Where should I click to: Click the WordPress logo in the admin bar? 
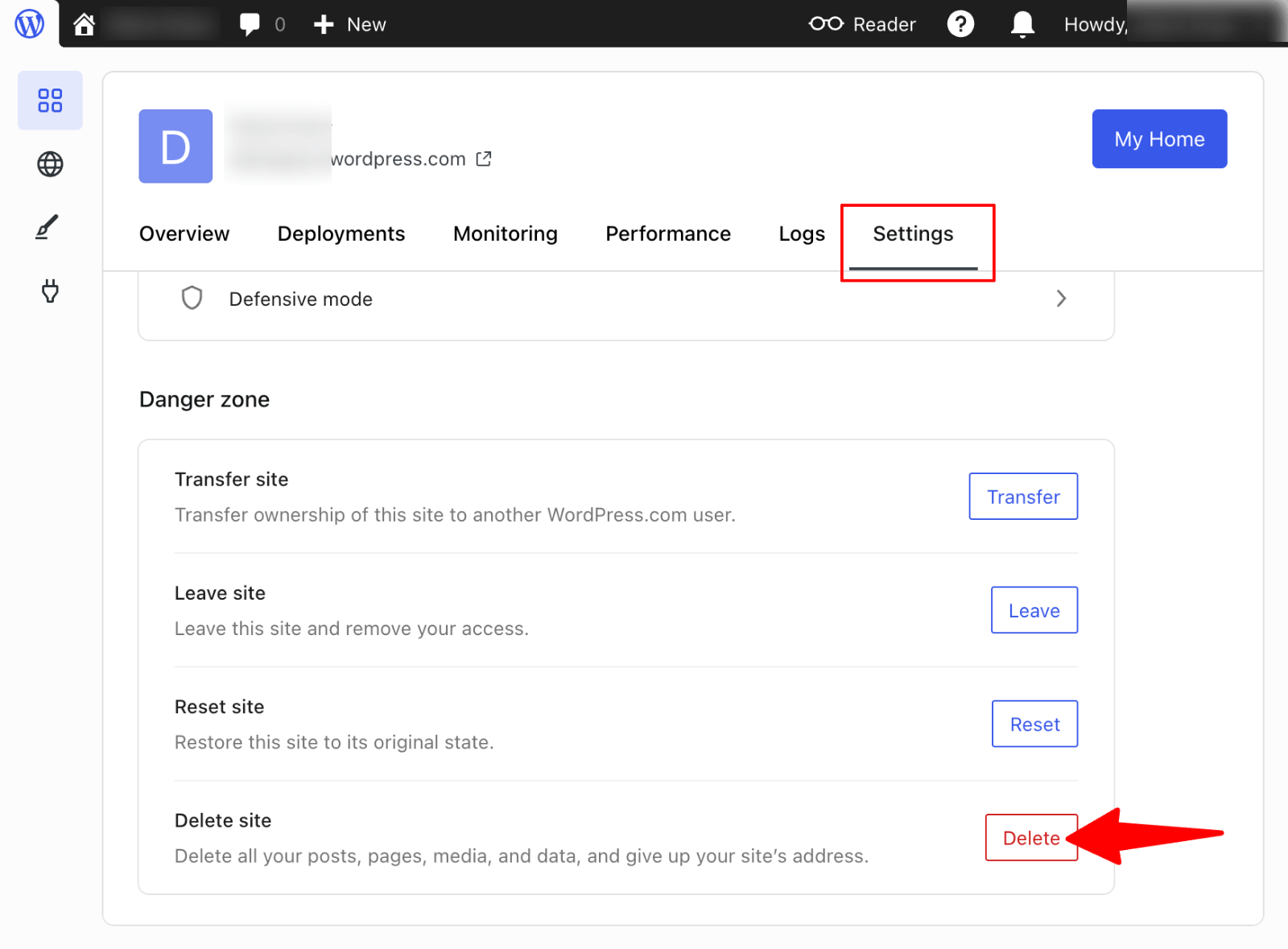(29, 23)
